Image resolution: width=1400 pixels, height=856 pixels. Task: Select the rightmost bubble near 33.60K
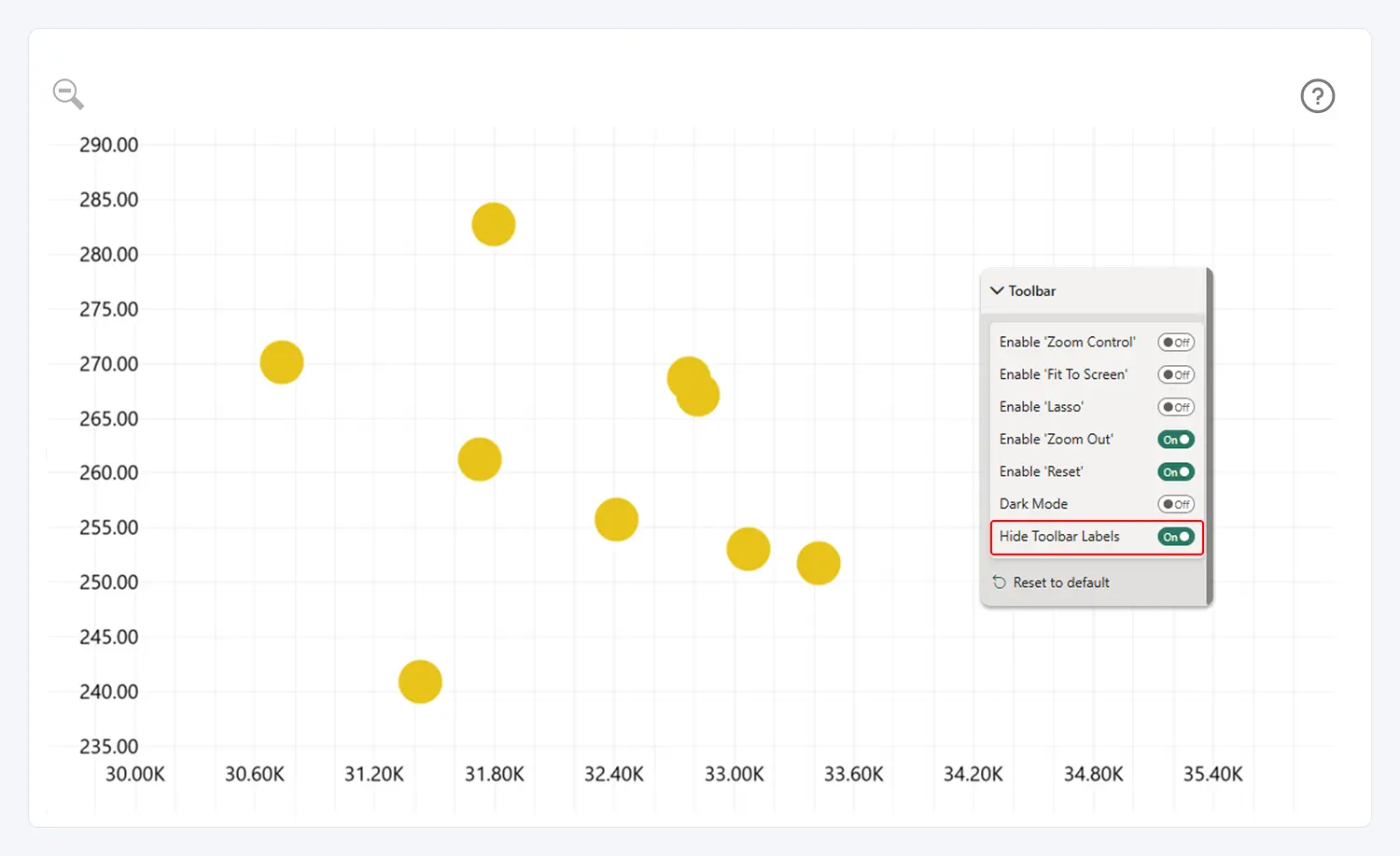(x=819, y=563)
